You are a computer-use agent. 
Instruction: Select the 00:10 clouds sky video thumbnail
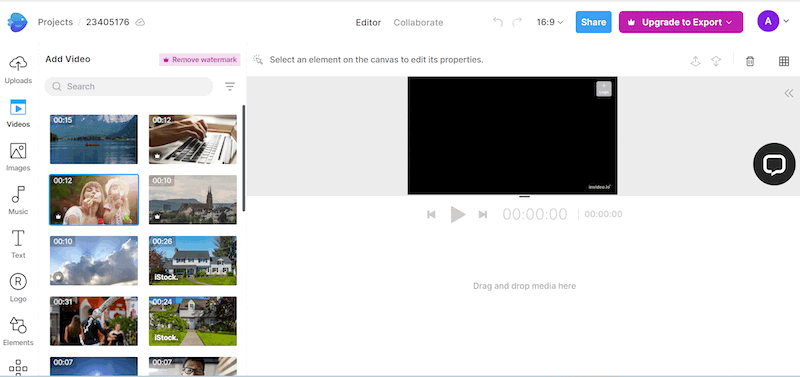tap(94, 260)
